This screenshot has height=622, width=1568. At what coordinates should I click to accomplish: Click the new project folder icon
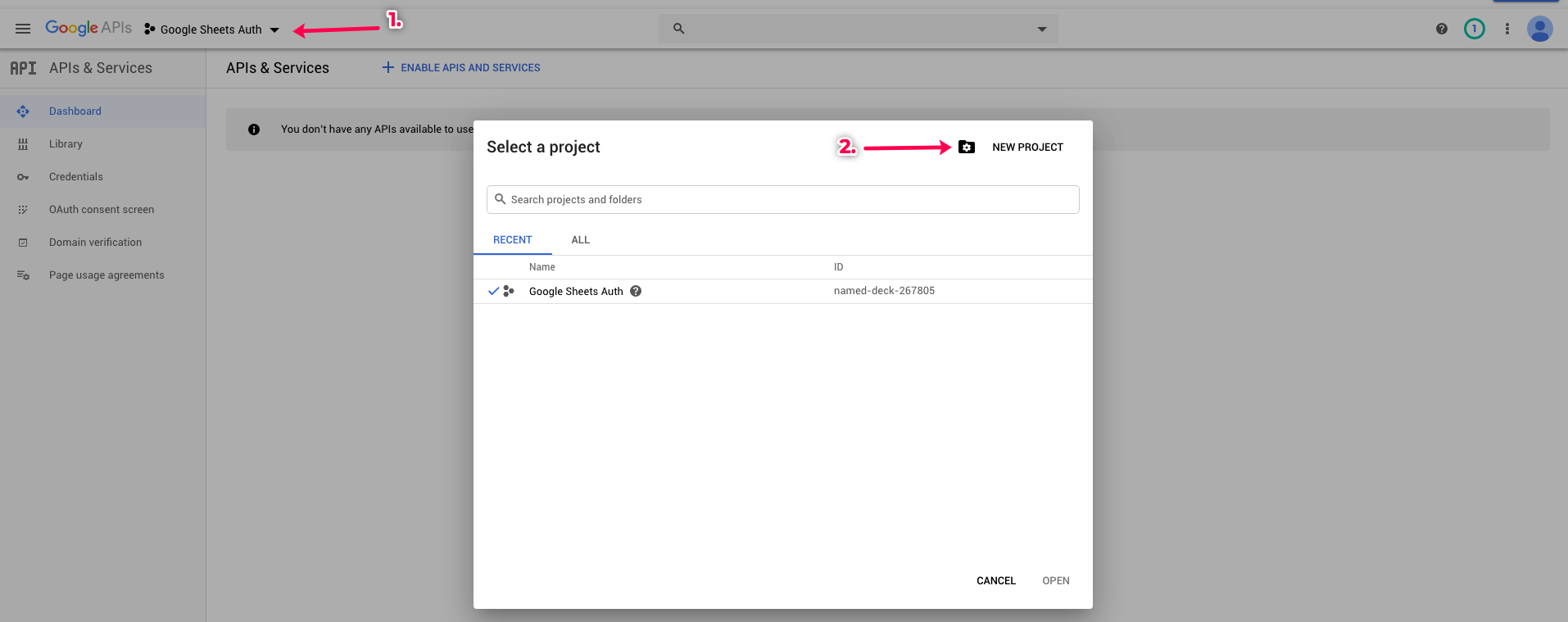pos(967,148)
